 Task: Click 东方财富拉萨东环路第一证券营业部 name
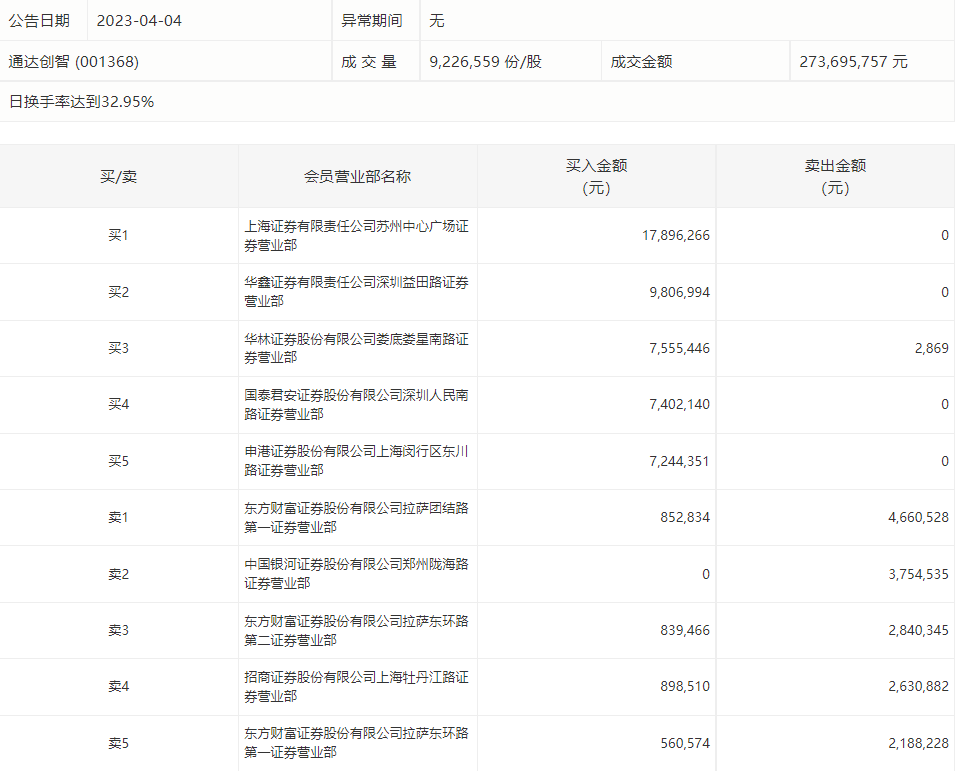click(x=356, y=743)
